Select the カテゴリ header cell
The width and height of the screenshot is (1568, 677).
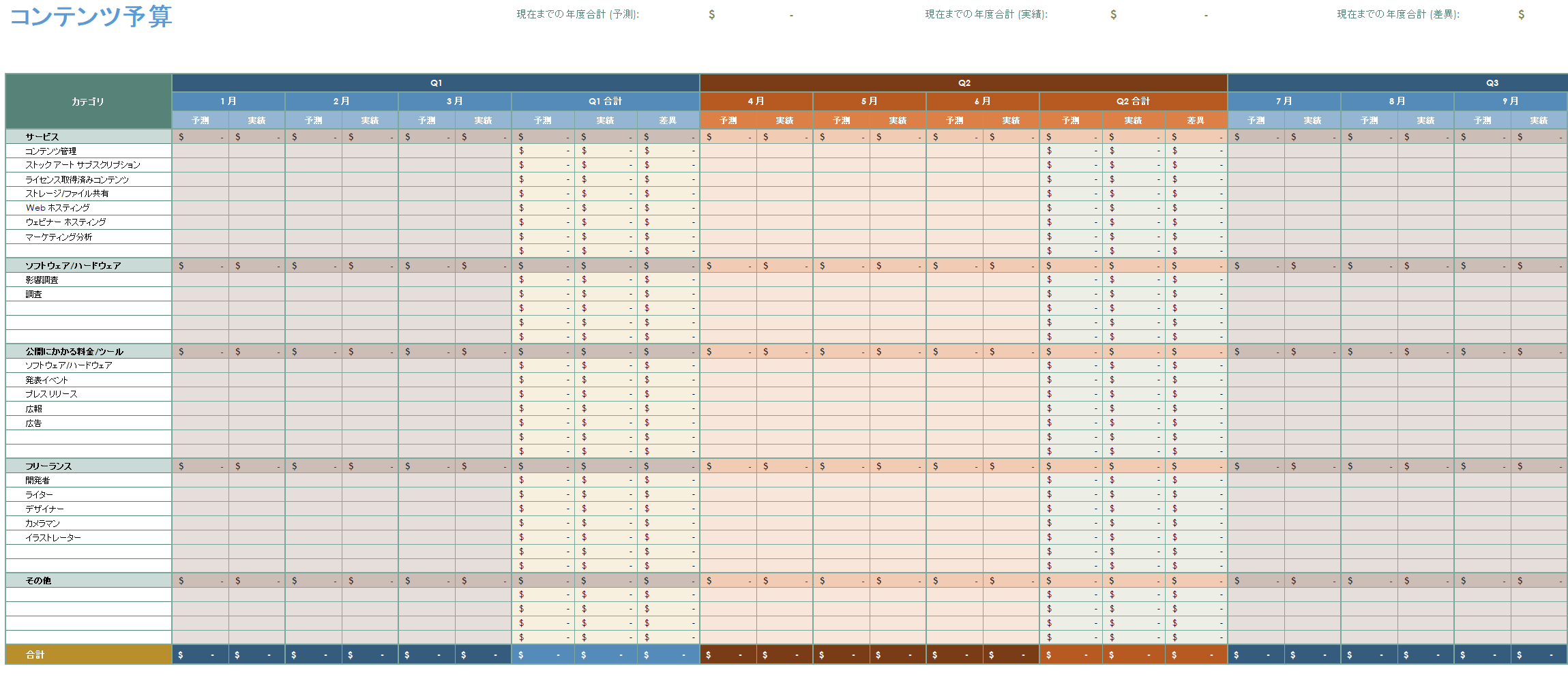pos(88,102)
